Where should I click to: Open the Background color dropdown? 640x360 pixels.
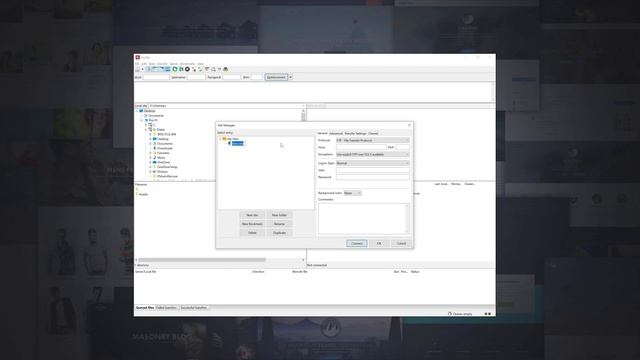pyautogui.click(x=352, y=193)
